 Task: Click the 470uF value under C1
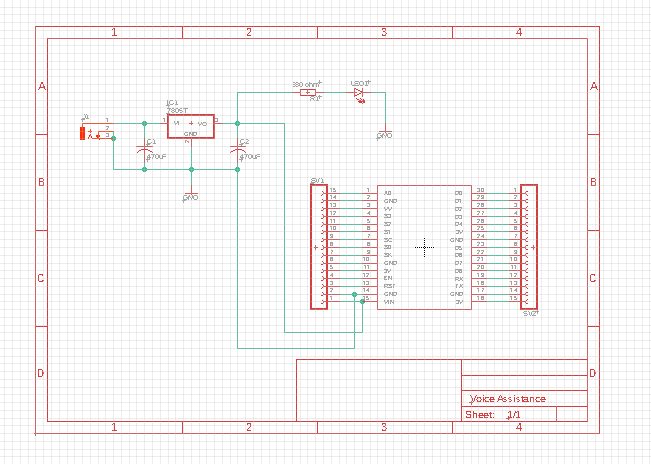pos(157,157)
